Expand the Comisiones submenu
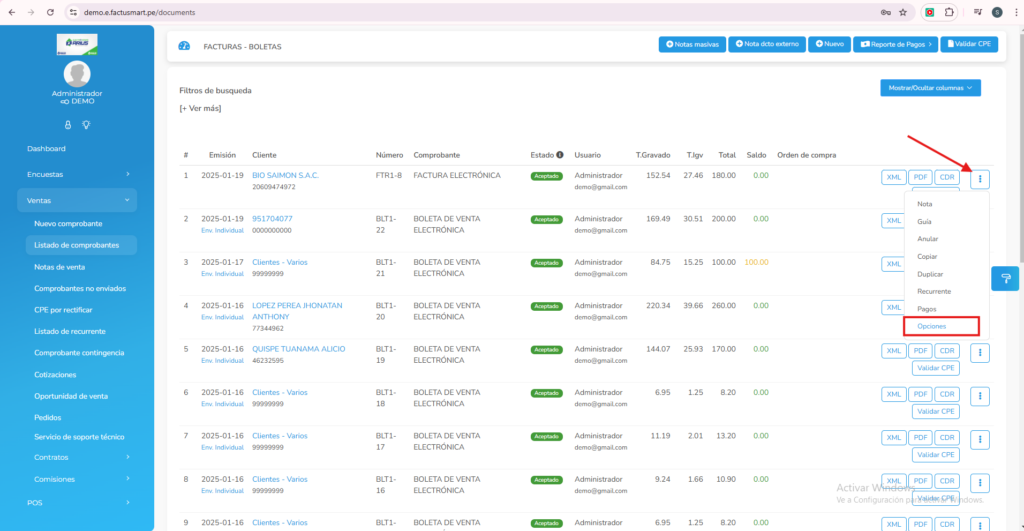The width and height of the screenshot is (1024, 531). click(82, 479)
